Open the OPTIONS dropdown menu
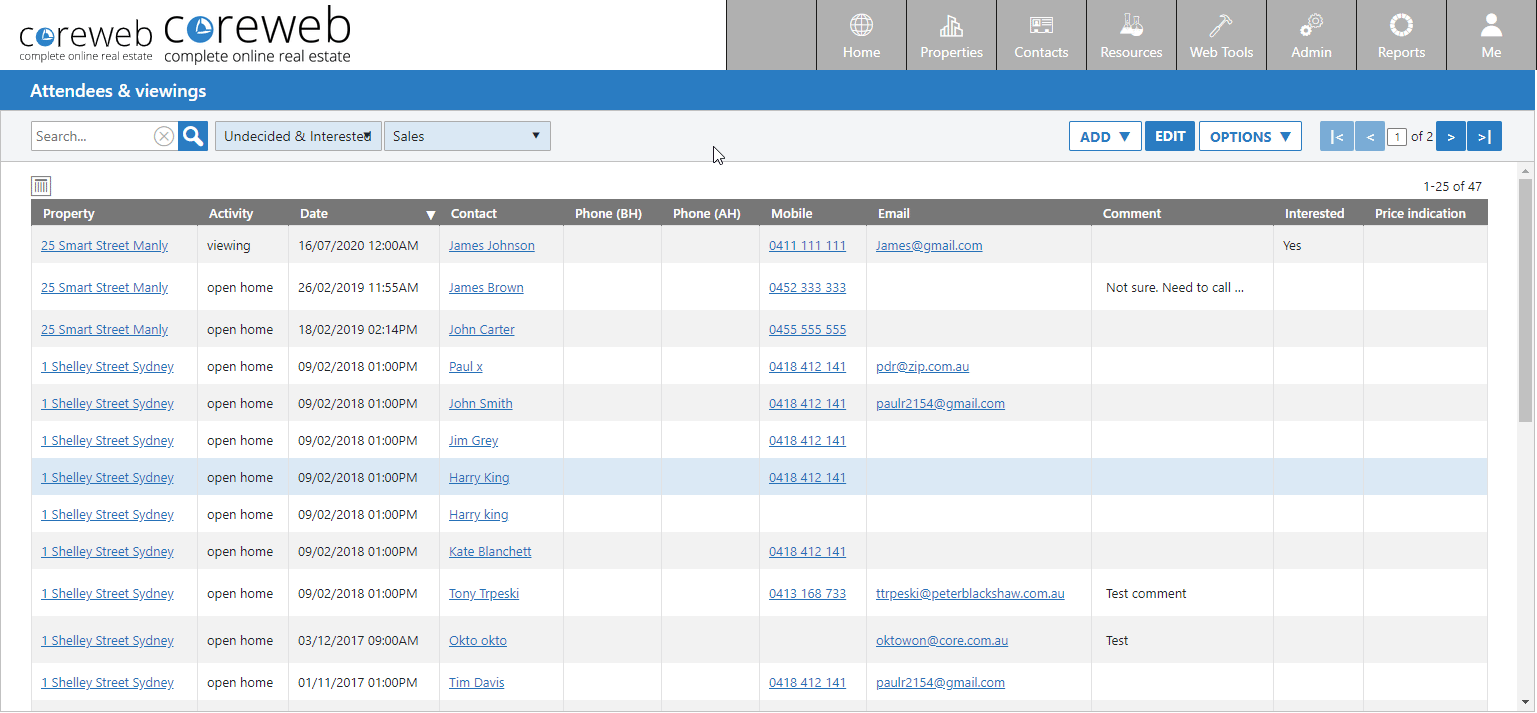This screenshot has width=1537, height=713. tap(1250, 137)
